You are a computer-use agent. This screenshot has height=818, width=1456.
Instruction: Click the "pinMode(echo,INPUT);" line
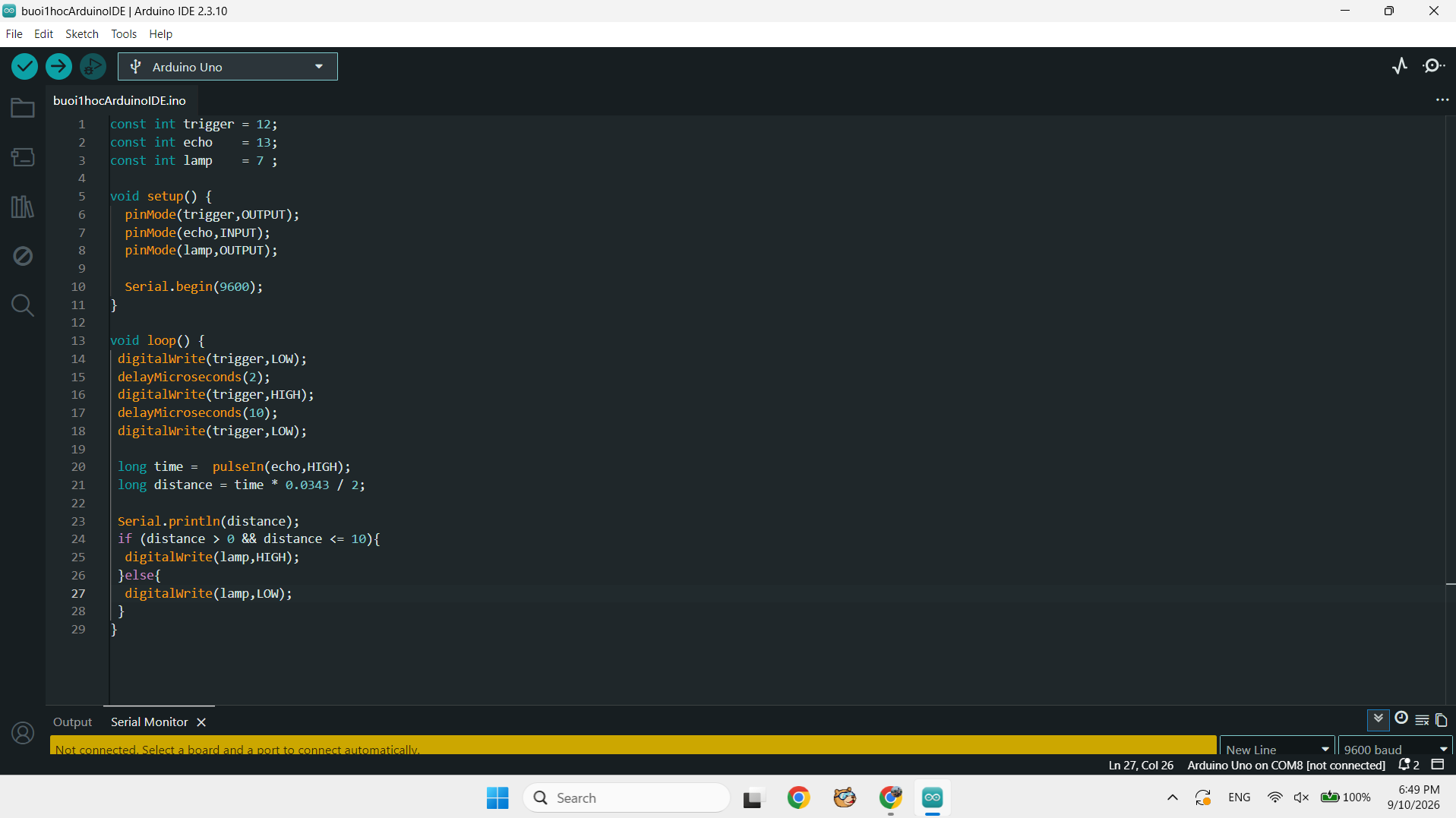(197, 233)
